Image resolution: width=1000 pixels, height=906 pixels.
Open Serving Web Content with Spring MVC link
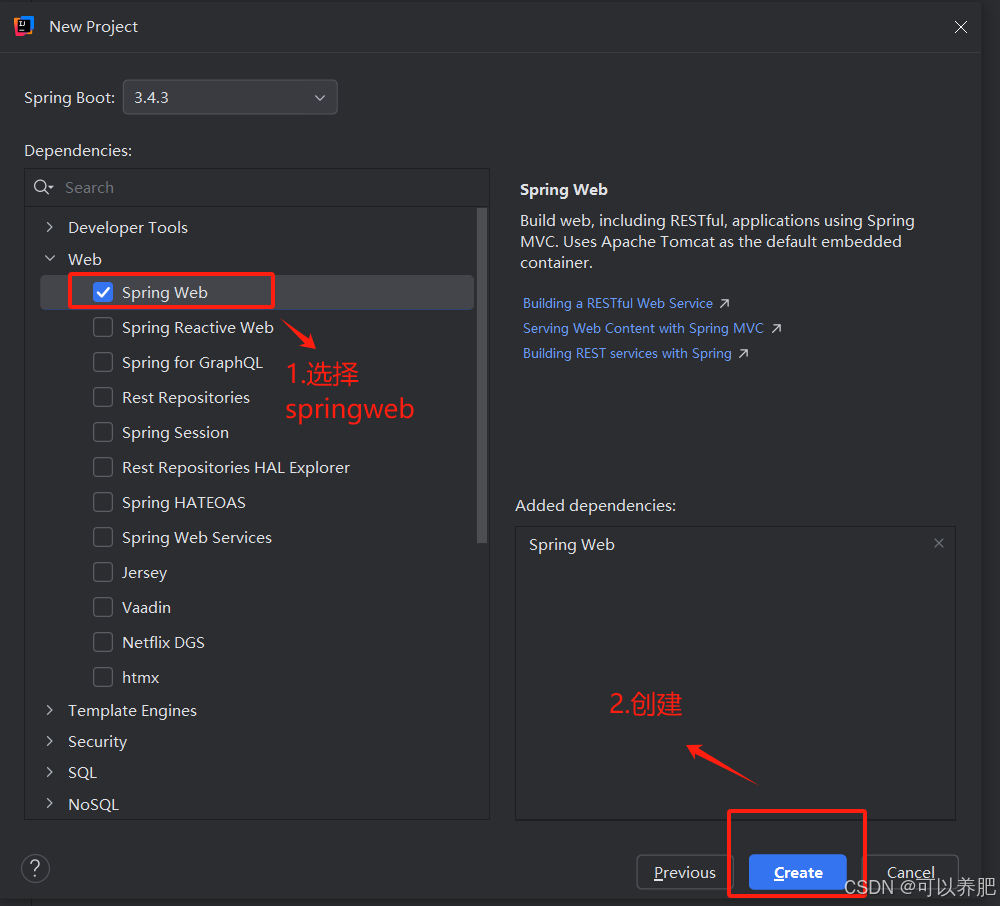click(x=643, y=328)
